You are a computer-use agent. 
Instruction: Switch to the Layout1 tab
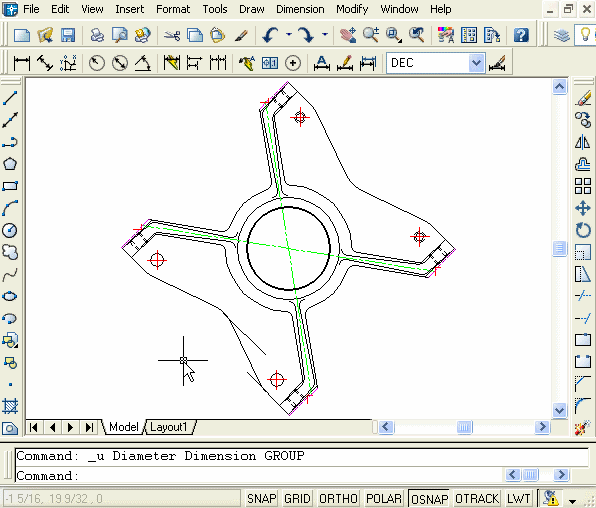pyautogui.click(x=169, y=427)
